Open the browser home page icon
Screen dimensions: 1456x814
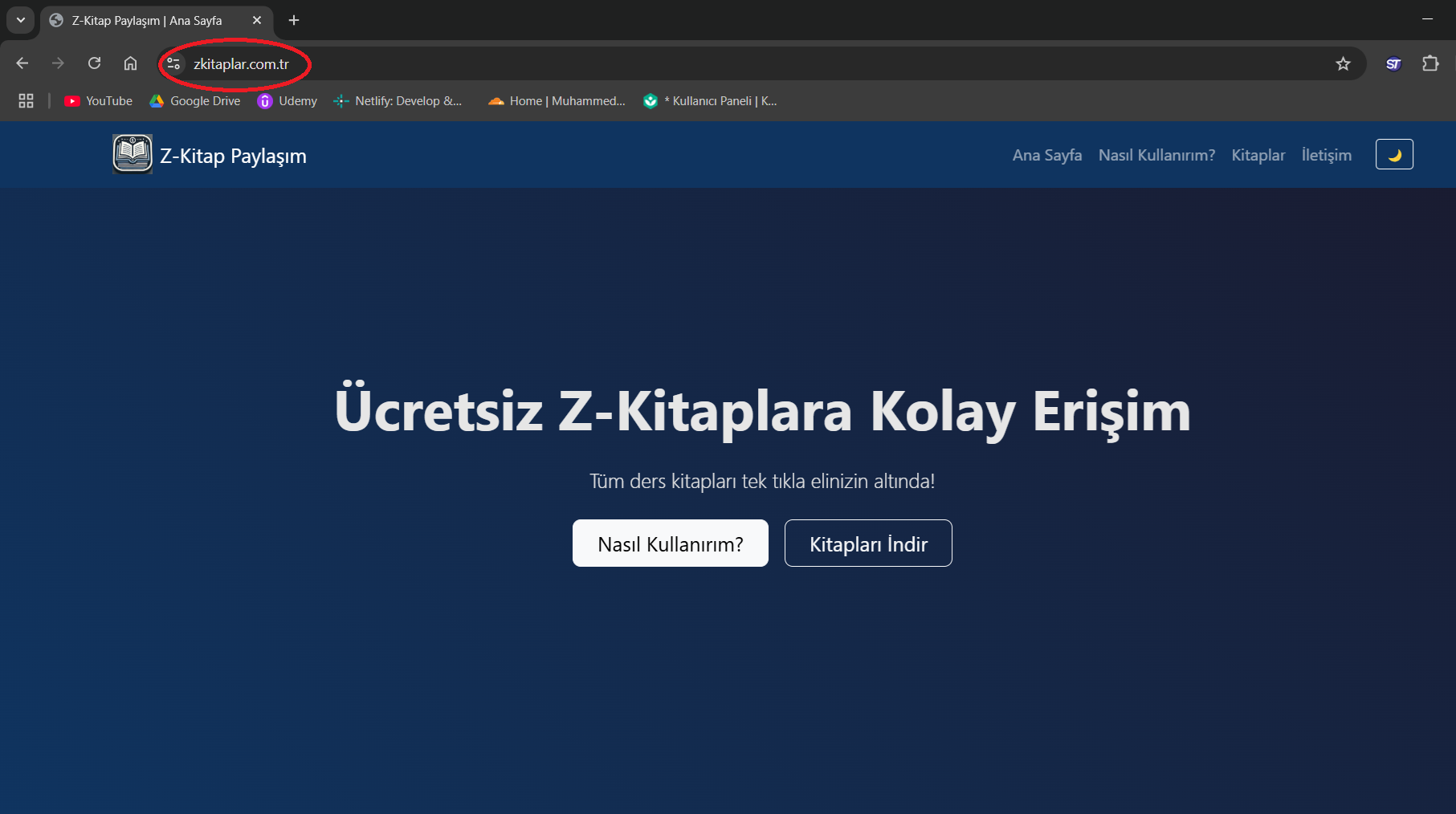click(130, 63)
